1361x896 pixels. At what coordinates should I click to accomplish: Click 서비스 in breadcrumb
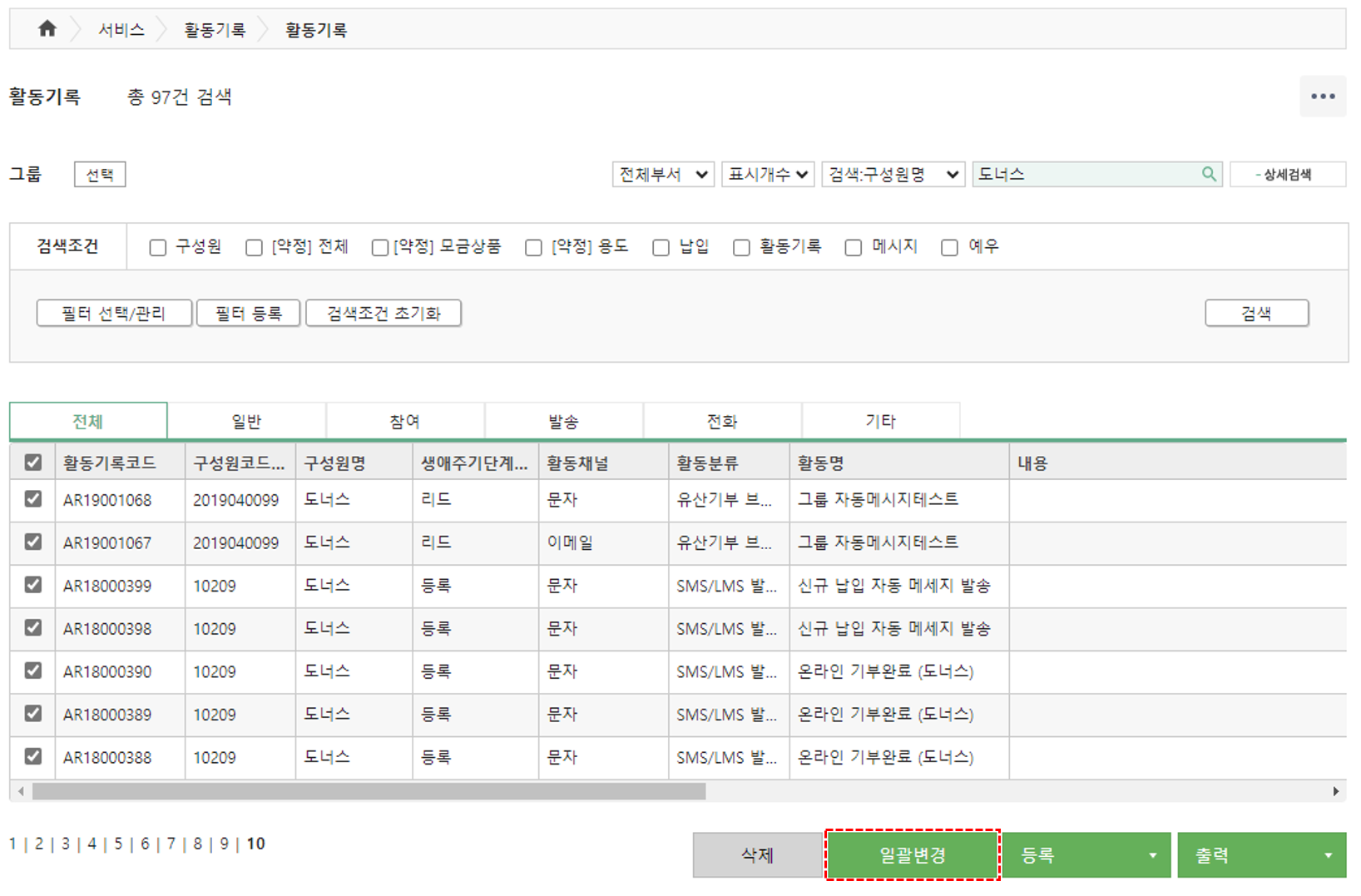[x=121, y=30]
